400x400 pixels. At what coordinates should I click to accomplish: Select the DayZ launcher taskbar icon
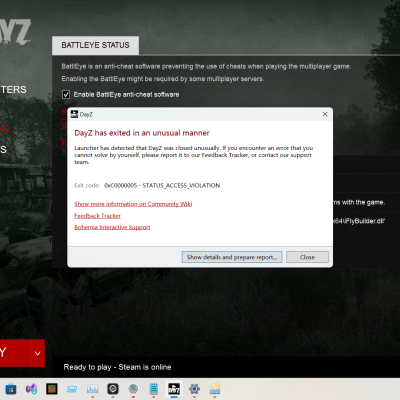pos(174,389)
